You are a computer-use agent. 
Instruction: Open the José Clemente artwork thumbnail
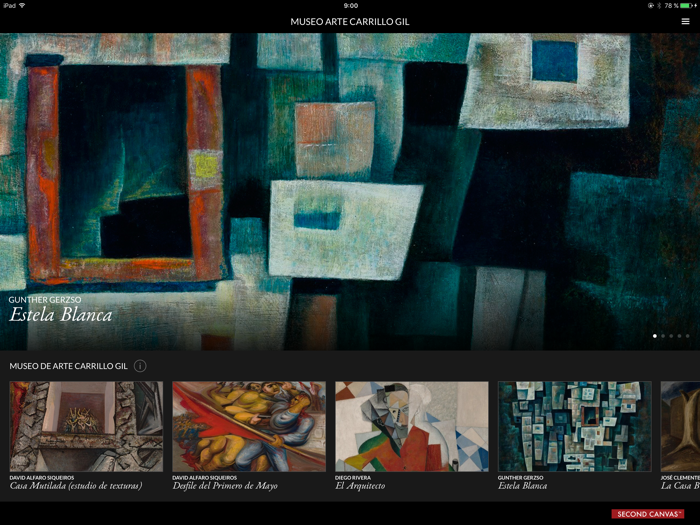pyautogui.click(x=680, y=426)
